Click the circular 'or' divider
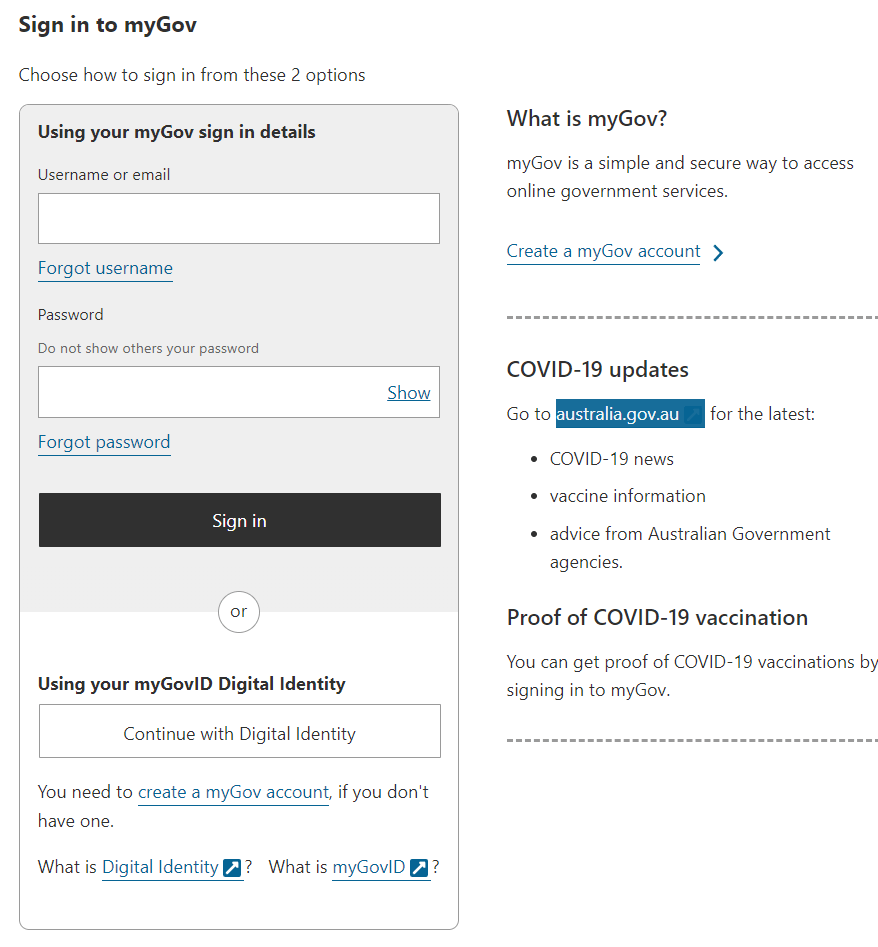The width and height of the screenshot is (878, 947). (239, 612)
